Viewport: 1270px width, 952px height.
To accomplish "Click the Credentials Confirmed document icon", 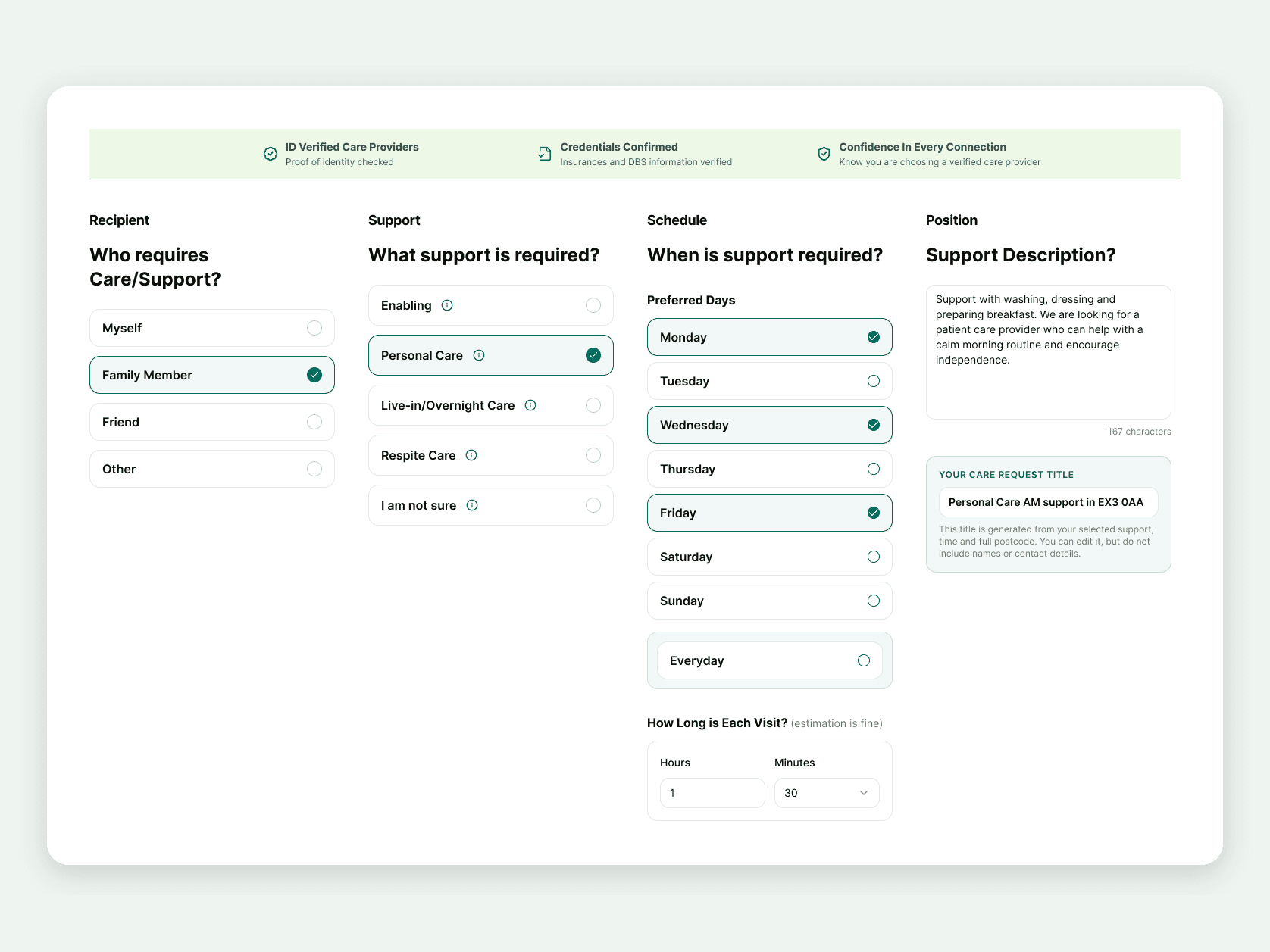I will 545,154.
